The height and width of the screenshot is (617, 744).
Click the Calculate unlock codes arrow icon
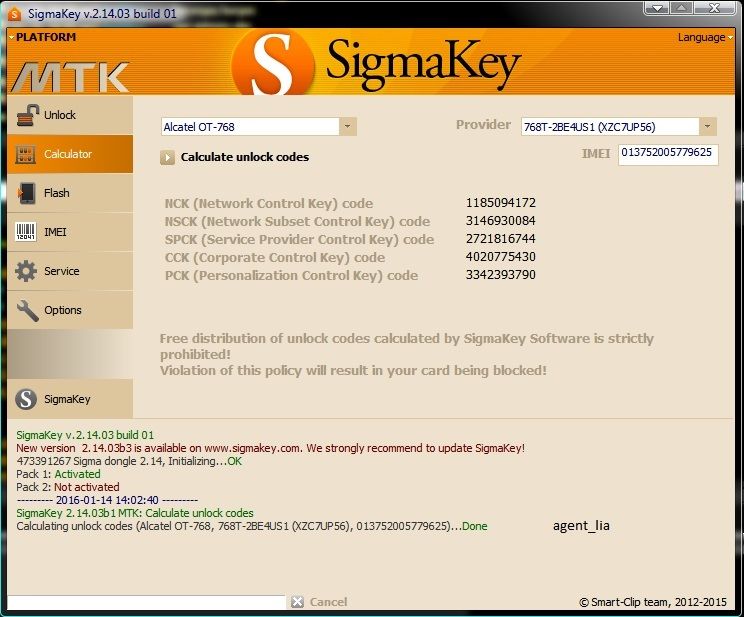[x=167, y=157]
